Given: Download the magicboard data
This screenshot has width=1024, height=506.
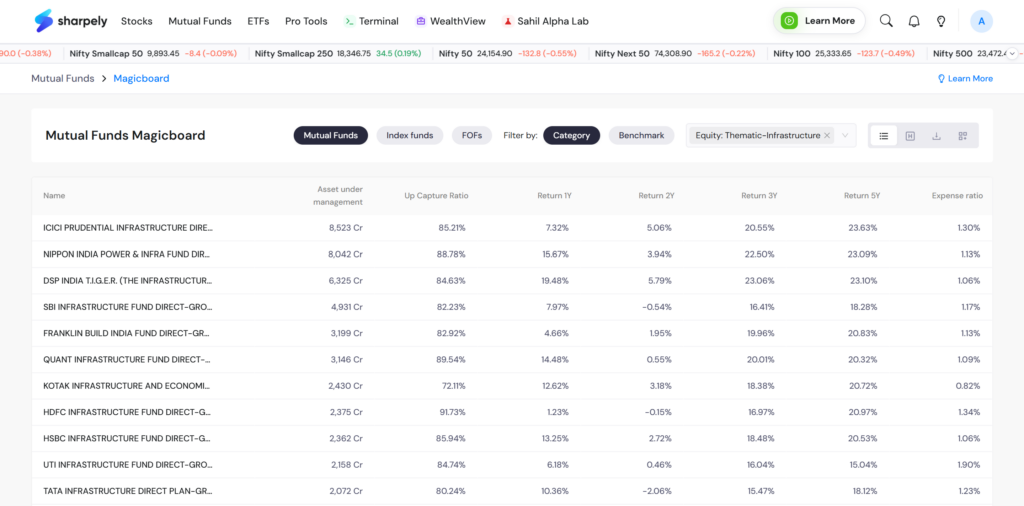Looking at the screenshot, I should coord(936,136).
